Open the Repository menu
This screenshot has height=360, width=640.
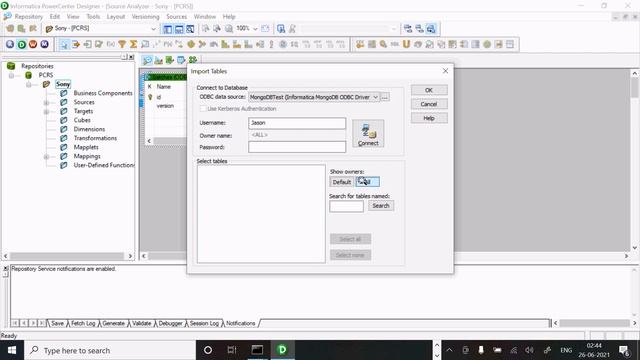[x=29, y=17]
